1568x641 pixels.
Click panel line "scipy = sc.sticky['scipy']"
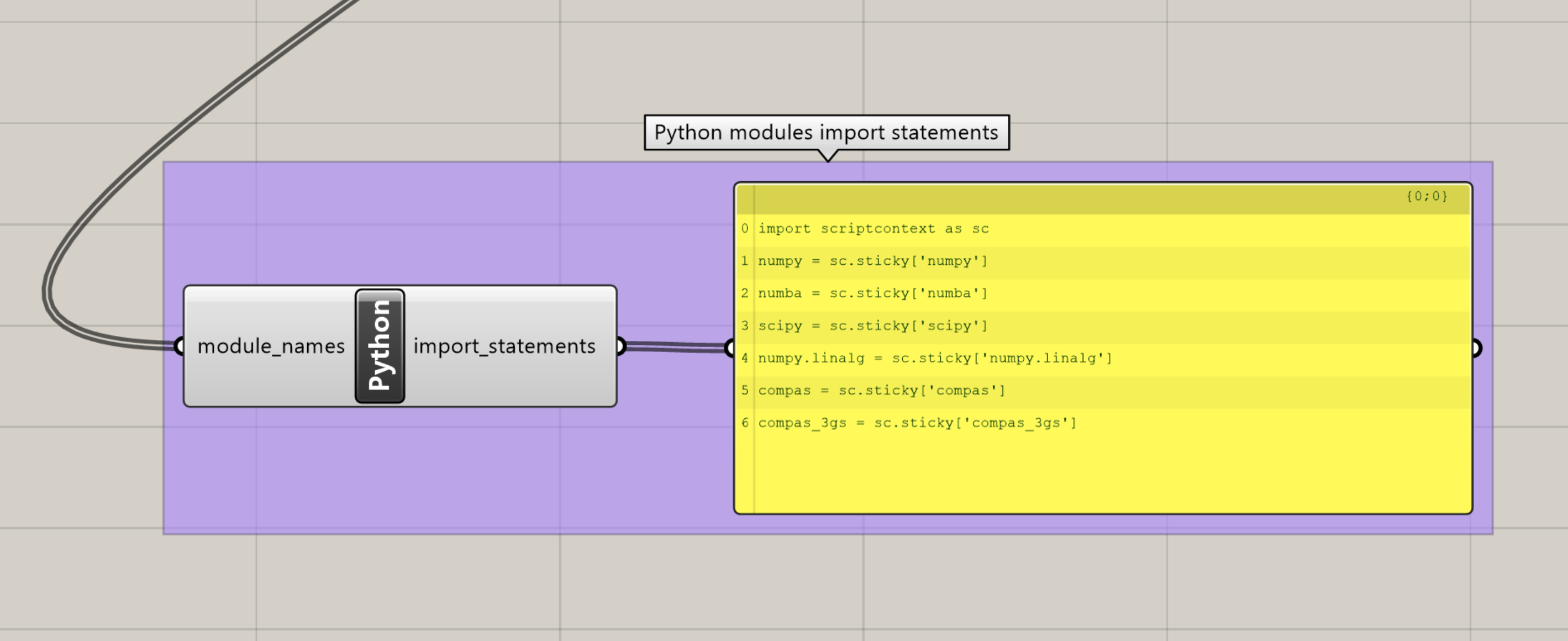click(1103, 325)
